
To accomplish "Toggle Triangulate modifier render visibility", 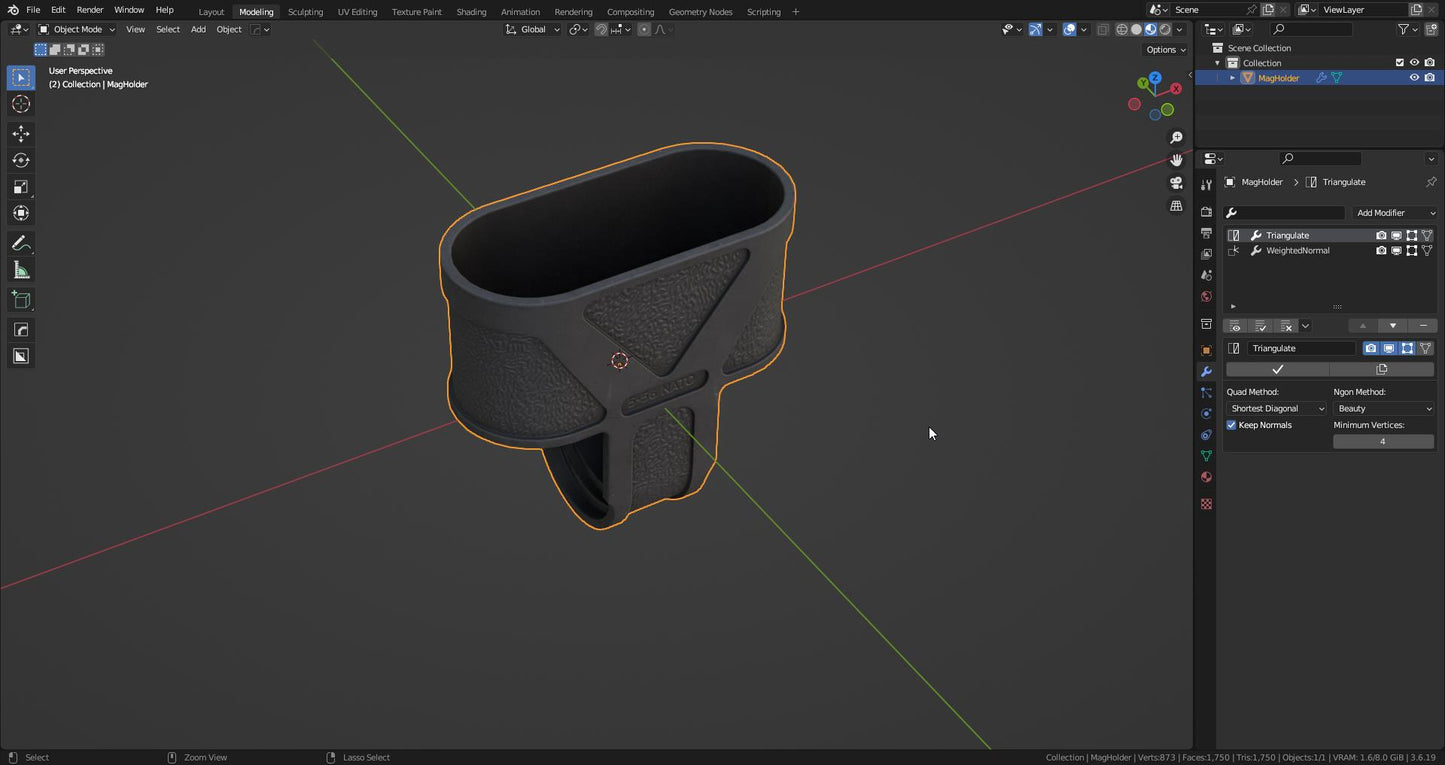I will point(1381,236).
